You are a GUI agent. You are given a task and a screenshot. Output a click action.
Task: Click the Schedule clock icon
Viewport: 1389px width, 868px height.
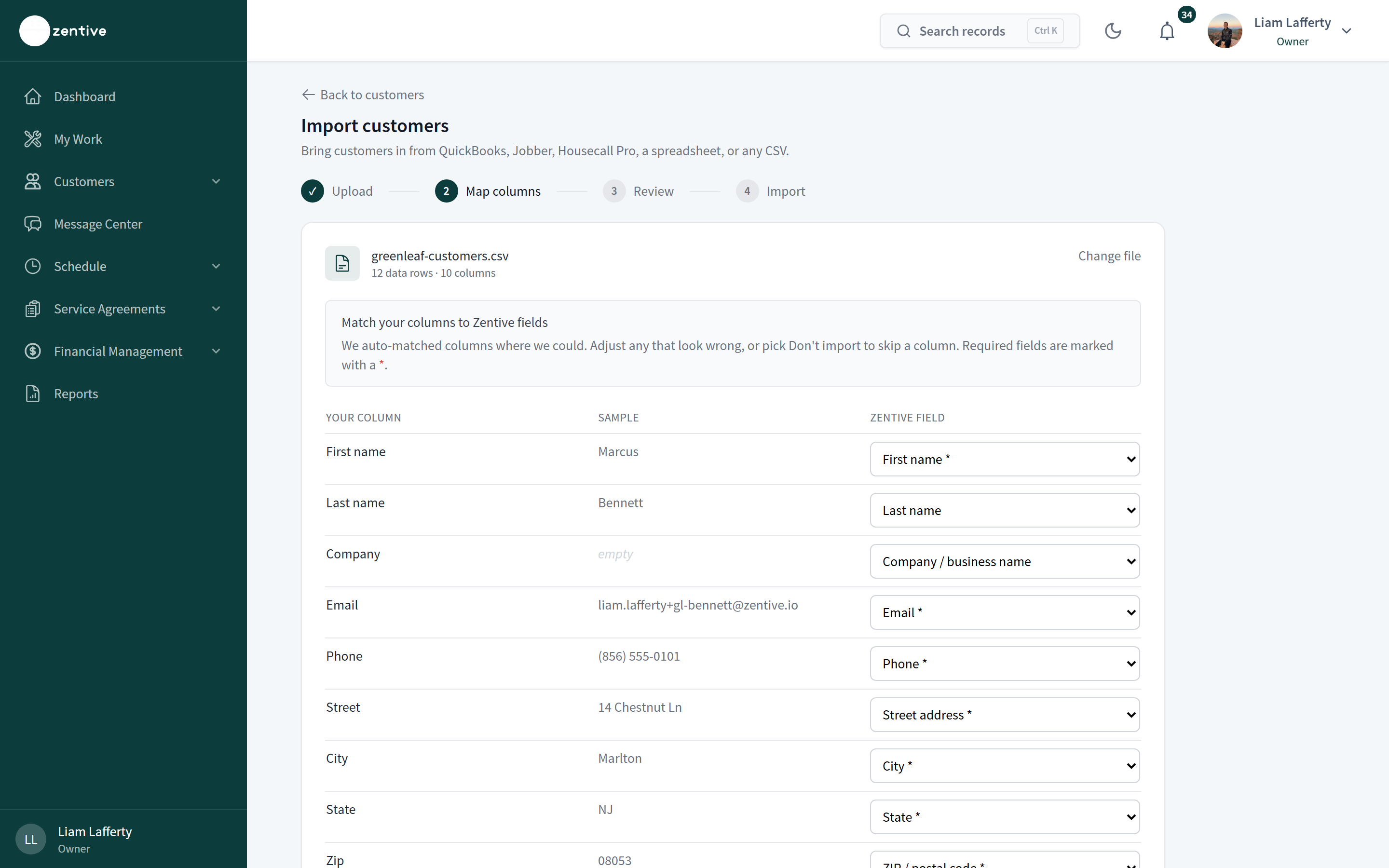pos(33,266)
